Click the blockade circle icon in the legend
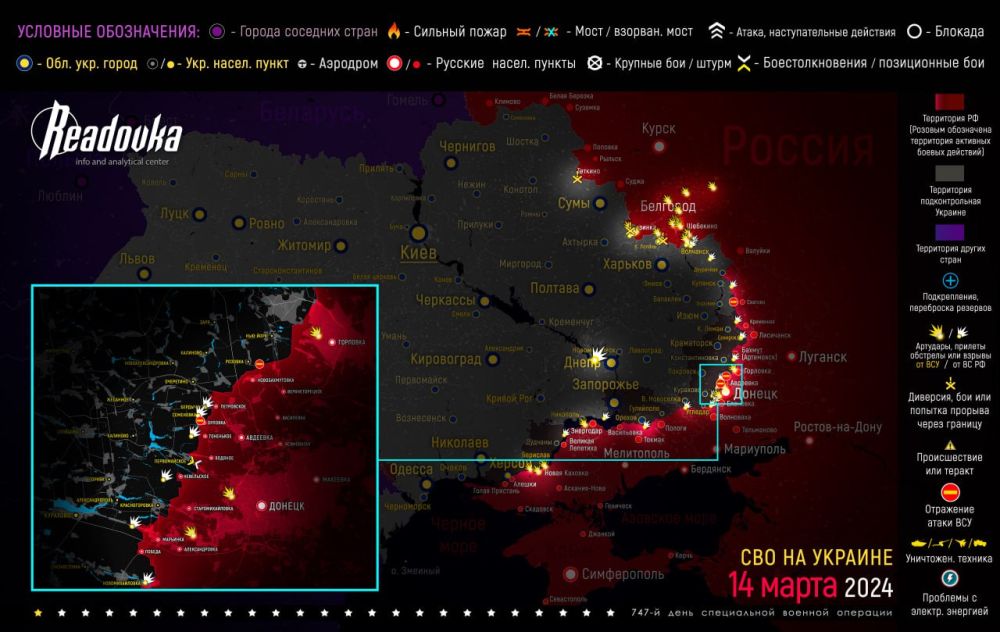 tap(913, 31)
